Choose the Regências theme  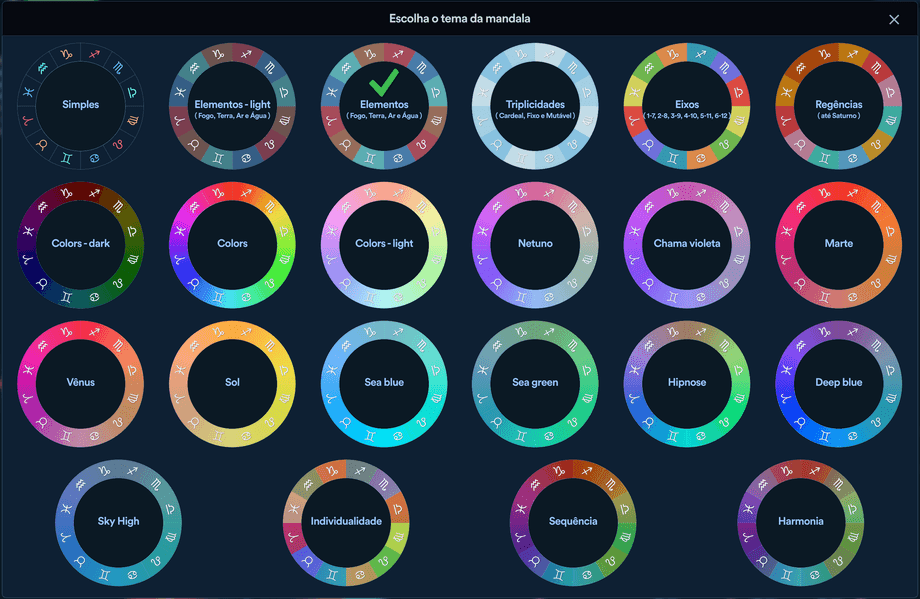[838, 106]
